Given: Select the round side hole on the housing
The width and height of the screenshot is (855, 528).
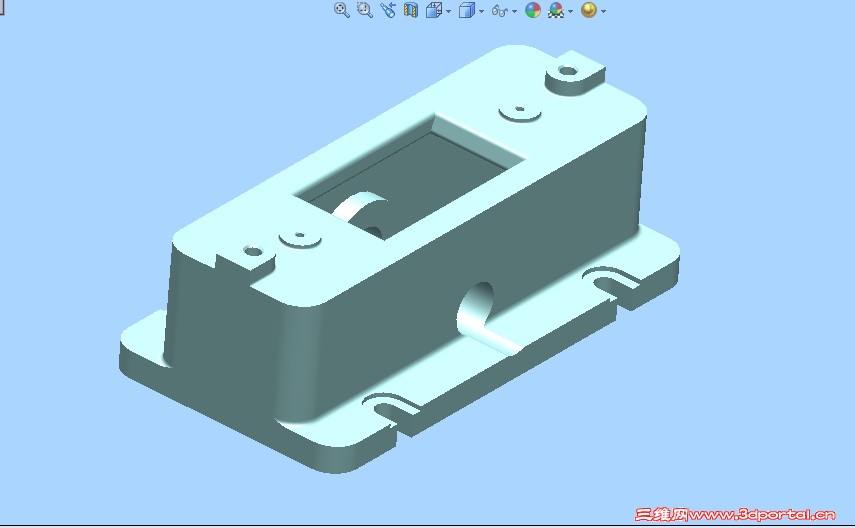Looking at the screenshot, I should pos(475,307).
